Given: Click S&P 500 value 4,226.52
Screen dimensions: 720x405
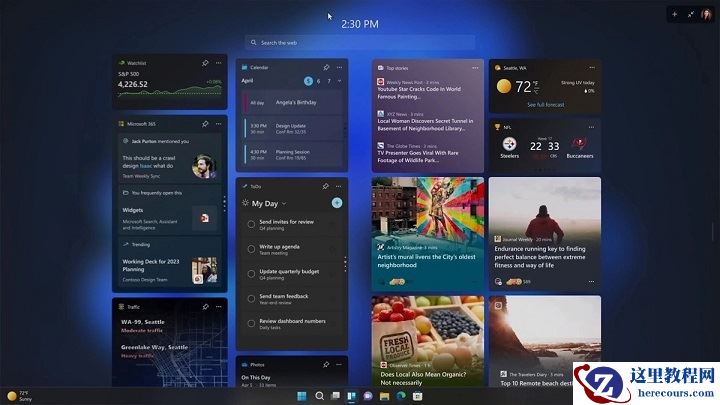Looking at the screenshot, I should [133, 84].
